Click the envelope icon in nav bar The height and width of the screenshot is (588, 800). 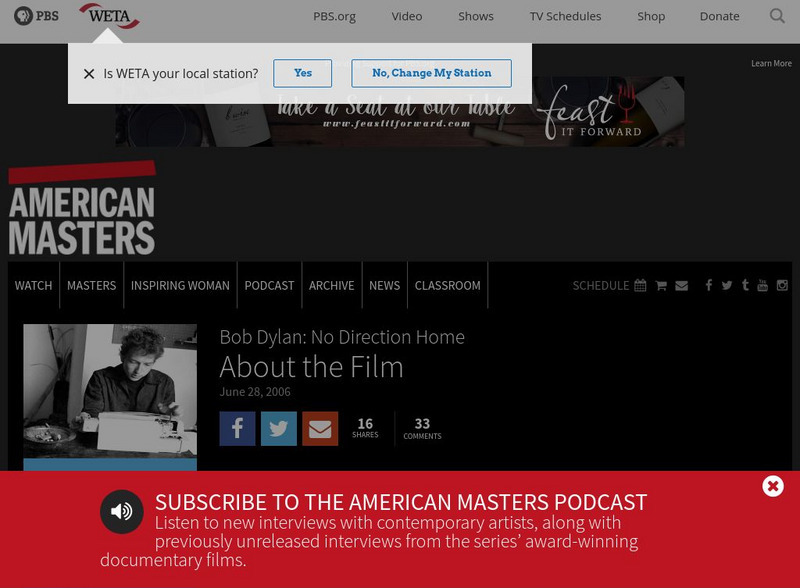tap(682, 286)
